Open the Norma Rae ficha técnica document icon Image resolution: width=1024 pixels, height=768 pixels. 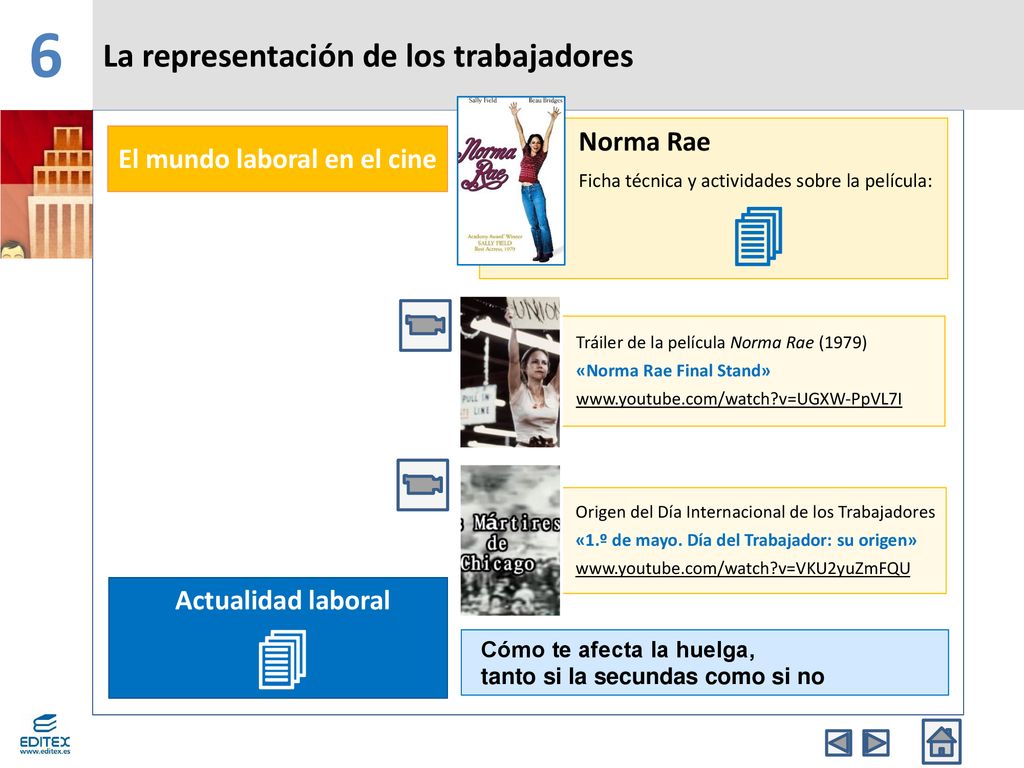pyautogui.click(x=758, y=236)
